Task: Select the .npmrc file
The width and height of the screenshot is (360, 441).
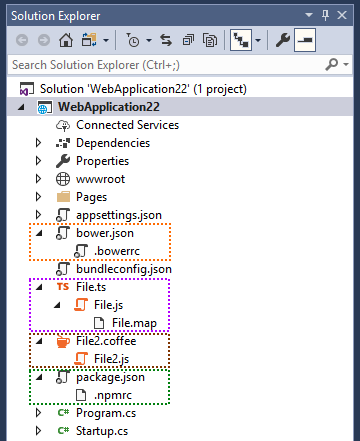Action: (x=113, y=395)
